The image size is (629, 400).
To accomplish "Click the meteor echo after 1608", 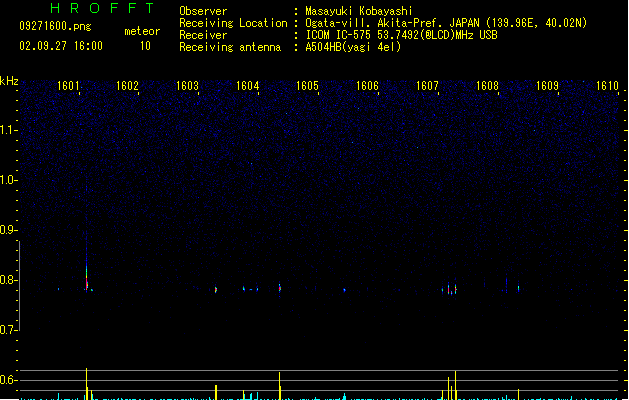I will (x=518, y=288).
